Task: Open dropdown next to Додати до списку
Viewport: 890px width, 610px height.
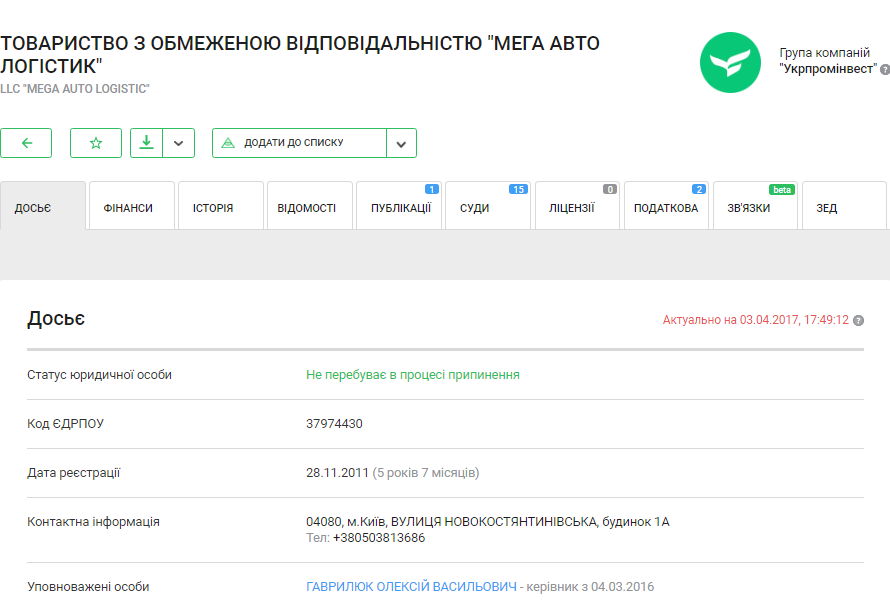Action: pos(401,143)
